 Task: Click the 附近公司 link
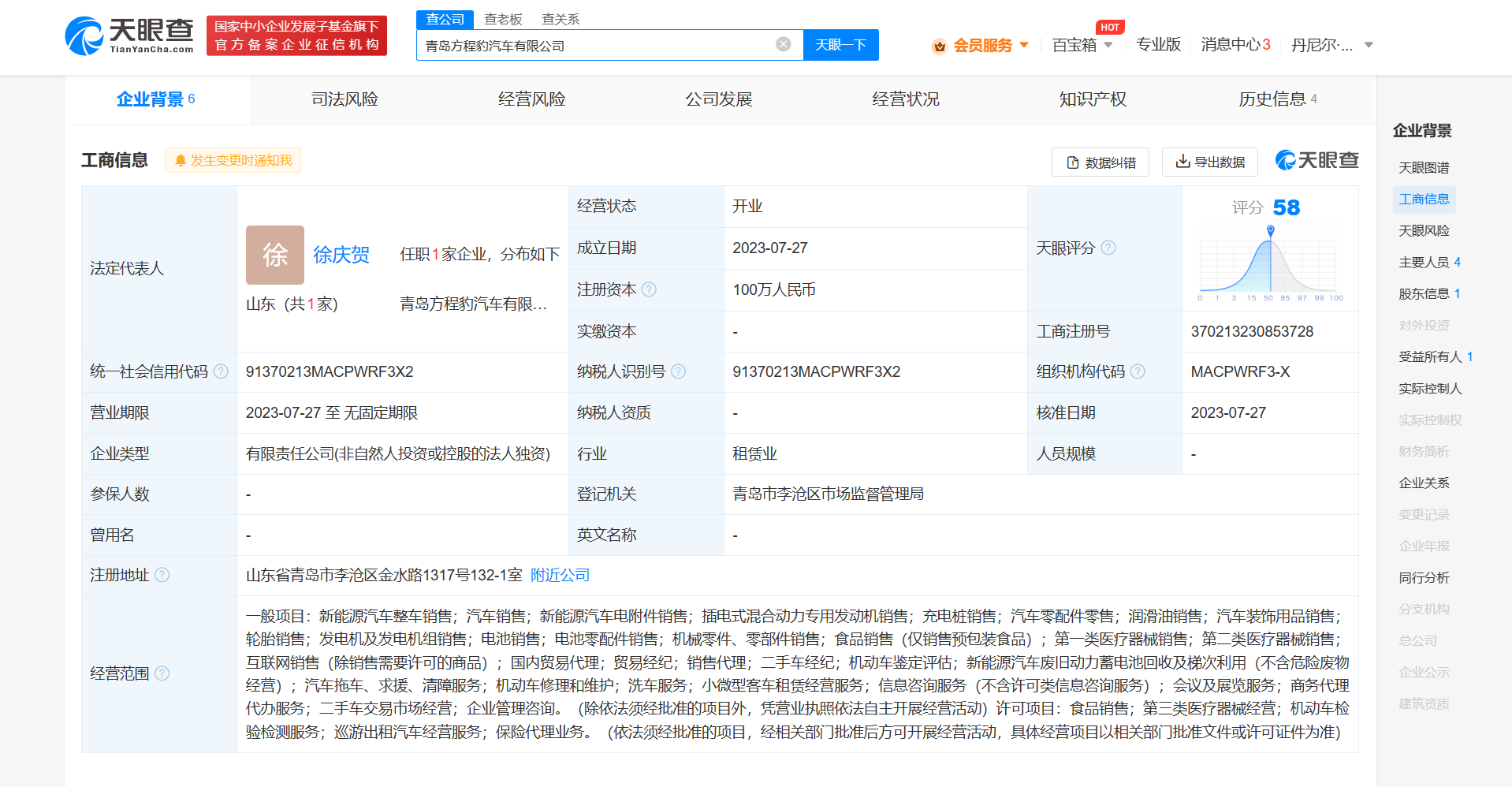(x=560, y=575)
